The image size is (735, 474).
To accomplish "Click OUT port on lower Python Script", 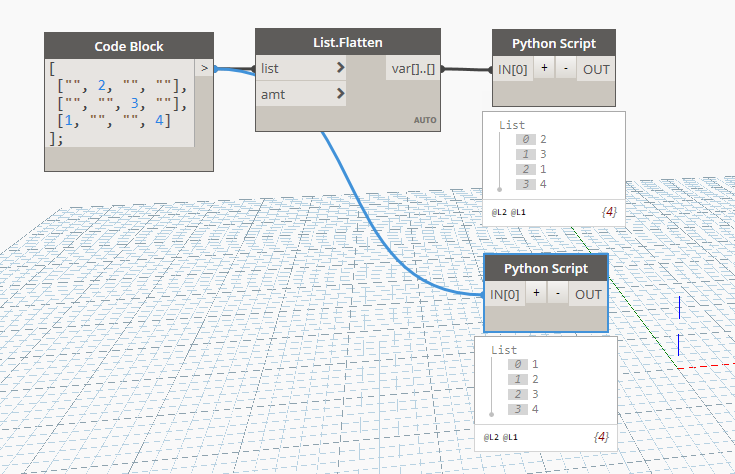I will [588, 294].
